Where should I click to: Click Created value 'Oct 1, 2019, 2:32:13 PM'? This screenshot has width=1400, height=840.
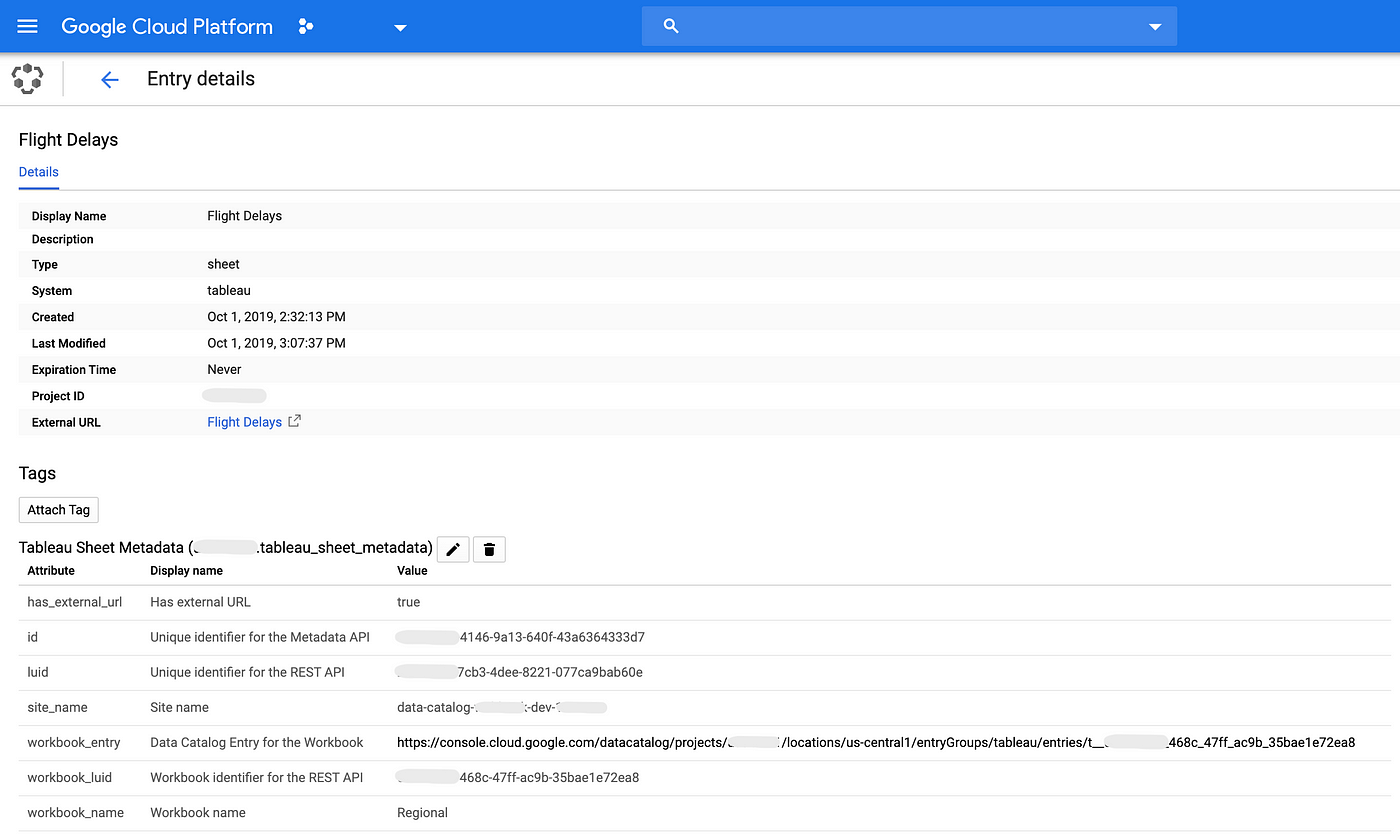[276, 317]
